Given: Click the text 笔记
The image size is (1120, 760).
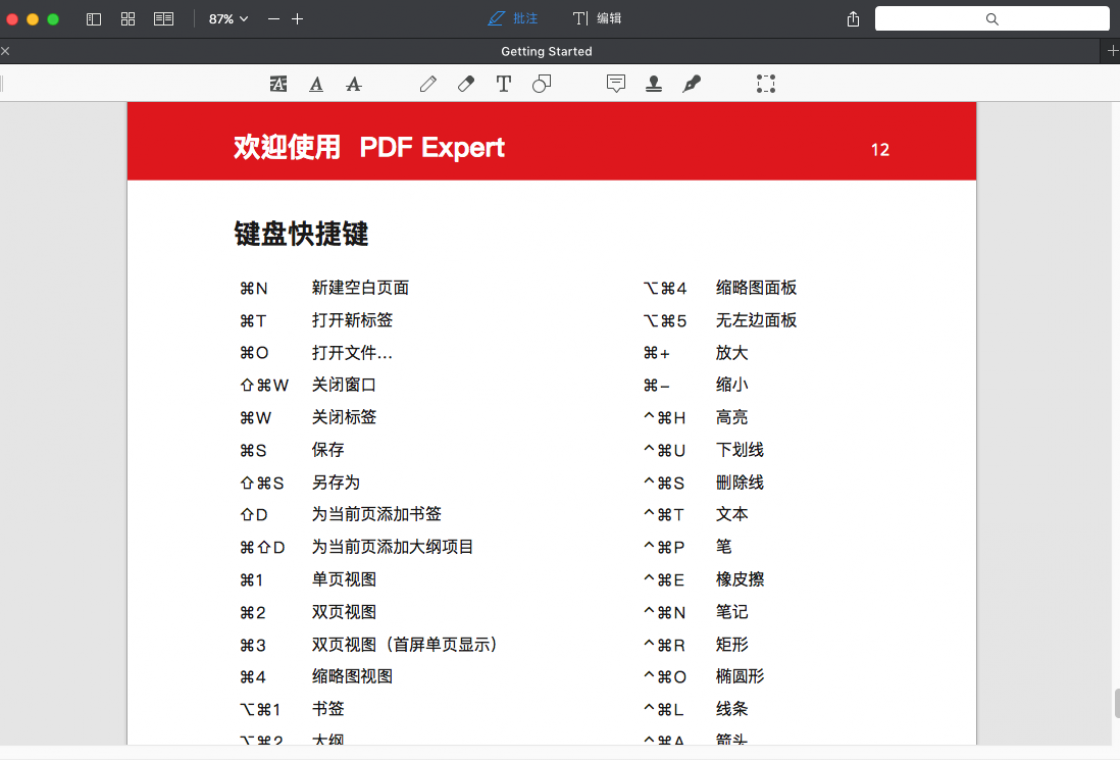Looking at the screenshot, I should click(732, 612).
